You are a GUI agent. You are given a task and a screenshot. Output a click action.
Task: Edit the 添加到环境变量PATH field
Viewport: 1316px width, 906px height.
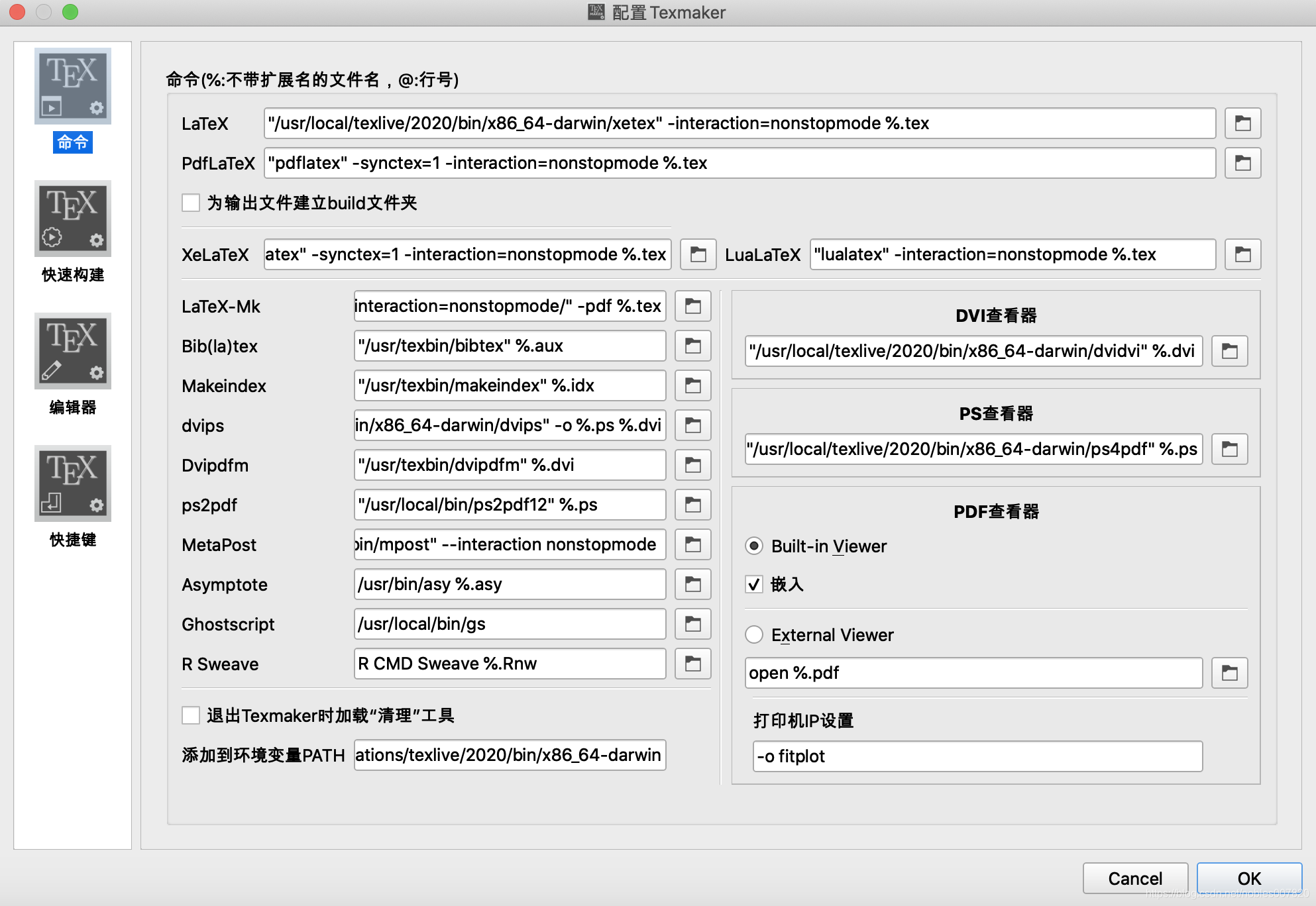509,755
